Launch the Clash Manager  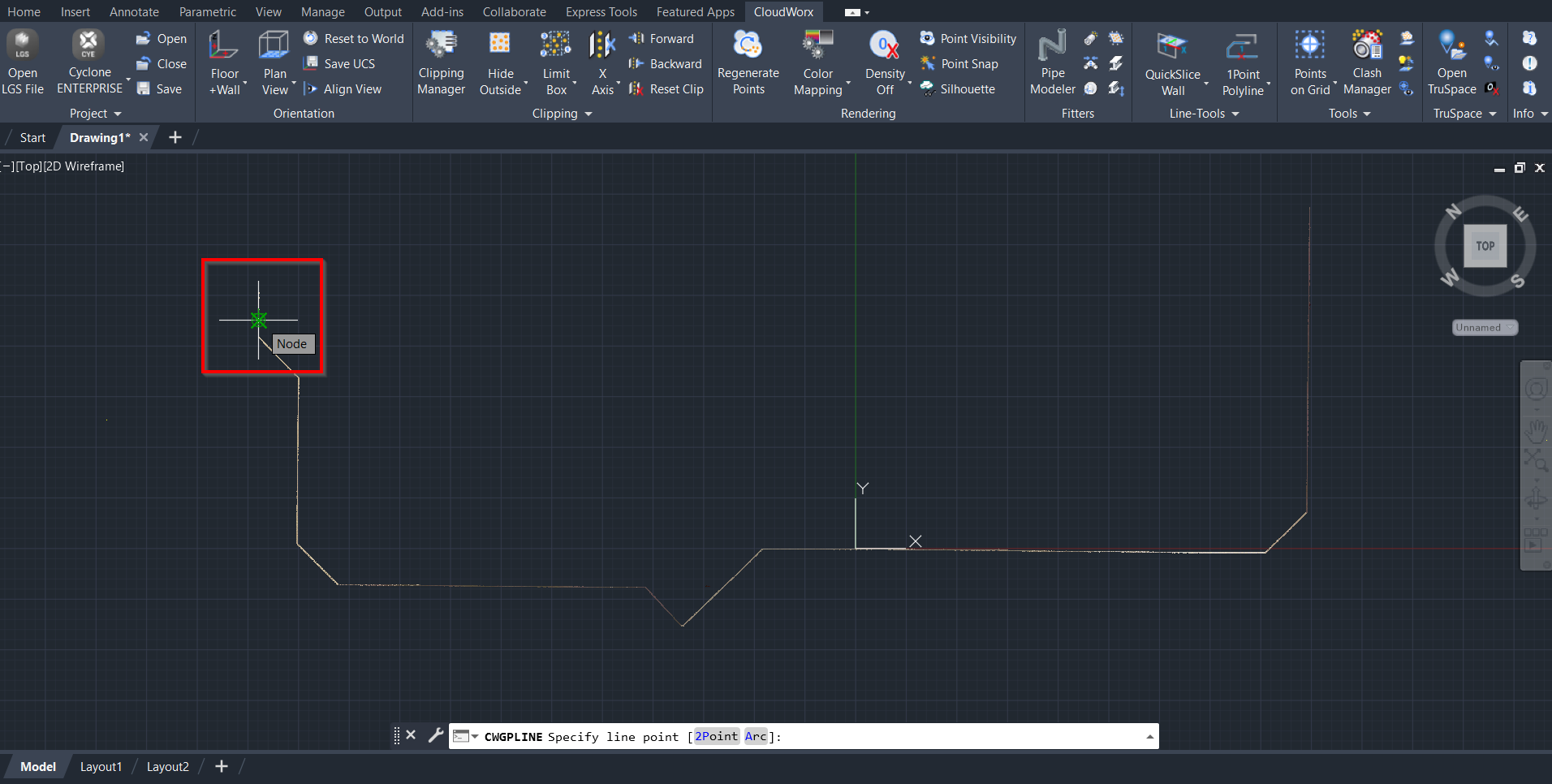point(1367,45)
